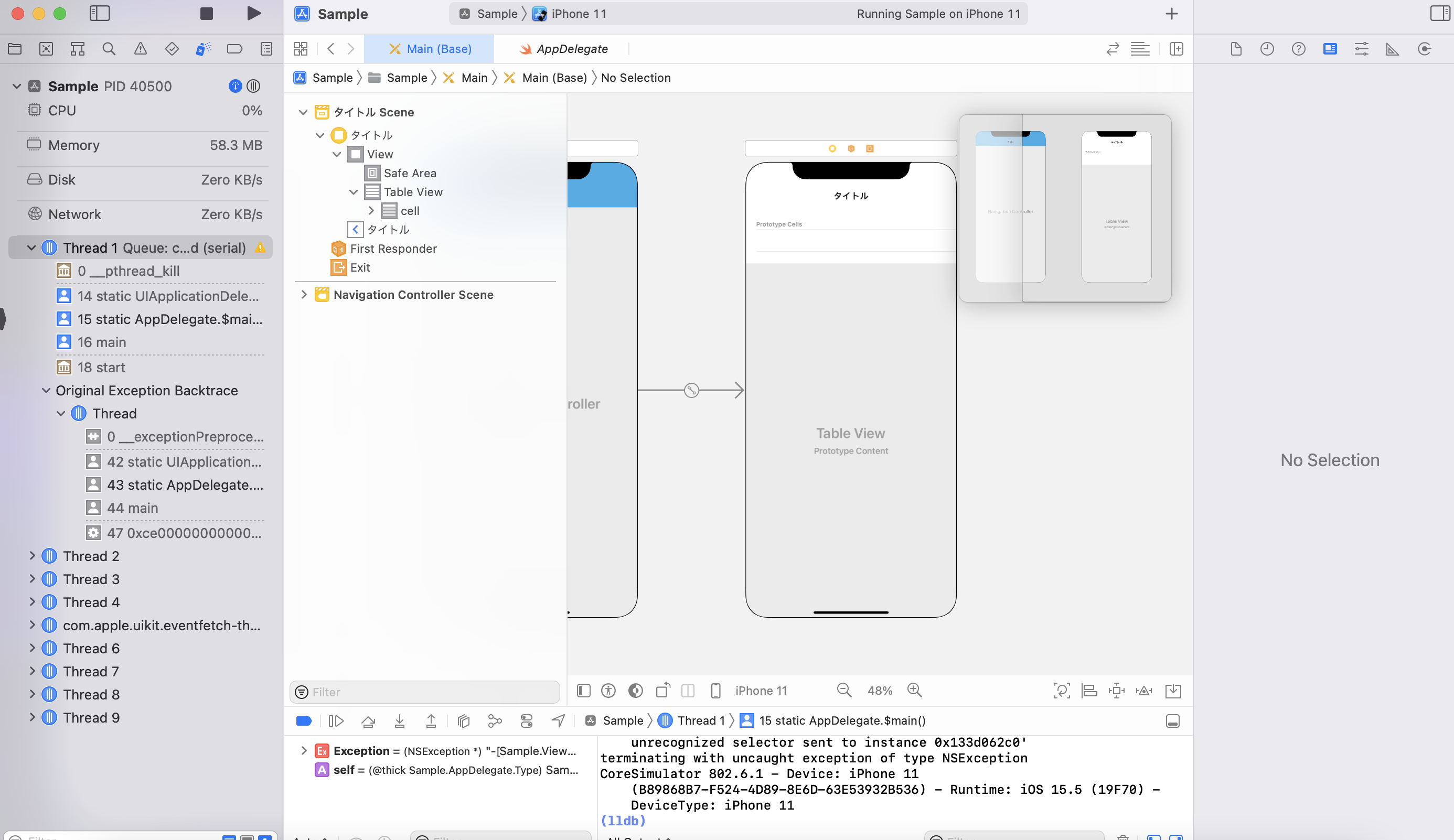
Task: Toggle the inspectors panel at top right
Action: click(1440, 13)
